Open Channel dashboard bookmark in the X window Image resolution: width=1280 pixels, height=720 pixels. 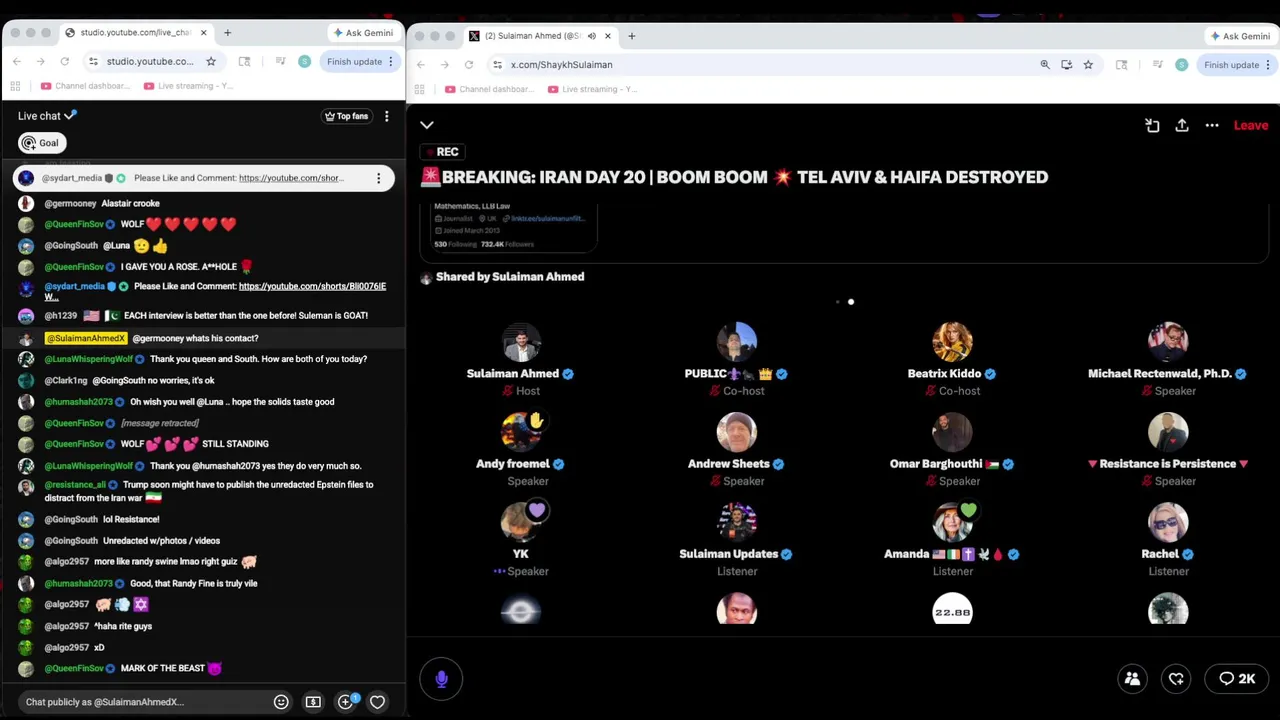[x=490, y=89]
